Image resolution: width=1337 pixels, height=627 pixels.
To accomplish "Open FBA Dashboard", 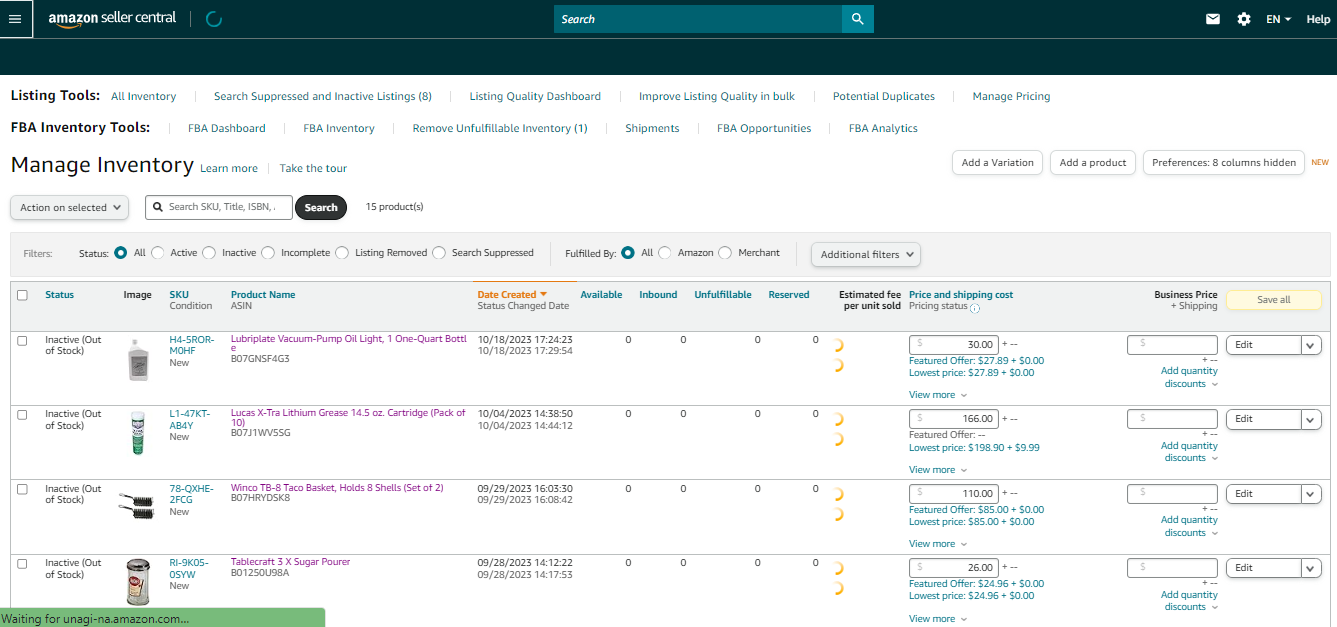I will coord(227,129).
